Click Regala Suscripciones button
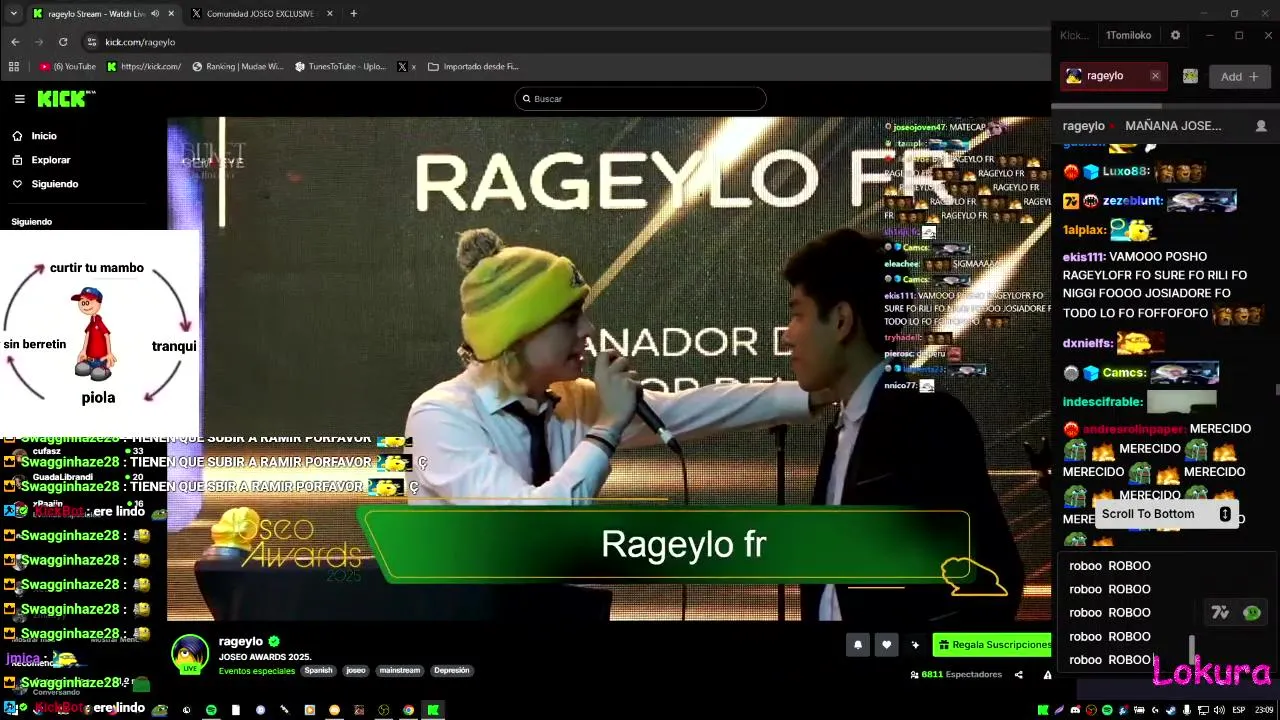Viewport: 1280px width, 720px height. (992, 645)
